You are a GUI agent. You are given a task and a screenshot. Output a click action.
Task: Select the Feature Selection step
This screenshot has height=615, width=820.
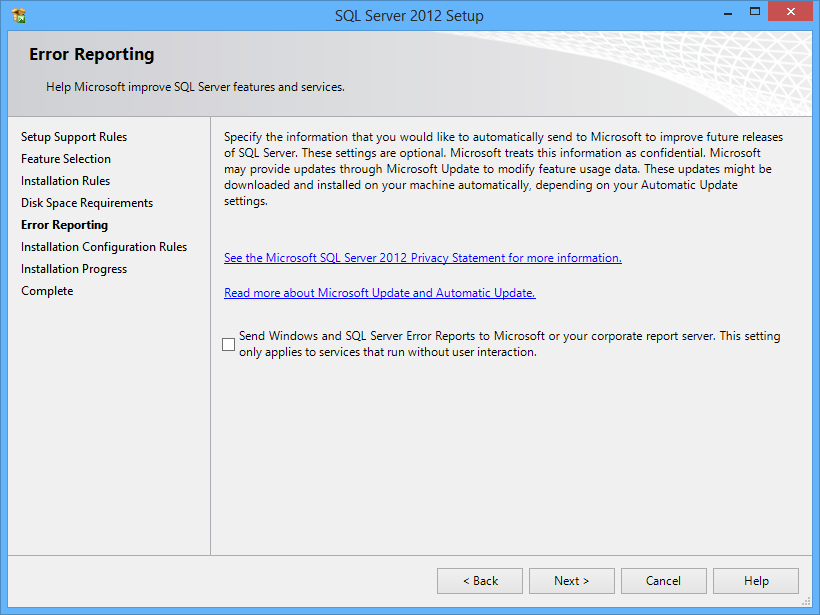tap(66, 159)
